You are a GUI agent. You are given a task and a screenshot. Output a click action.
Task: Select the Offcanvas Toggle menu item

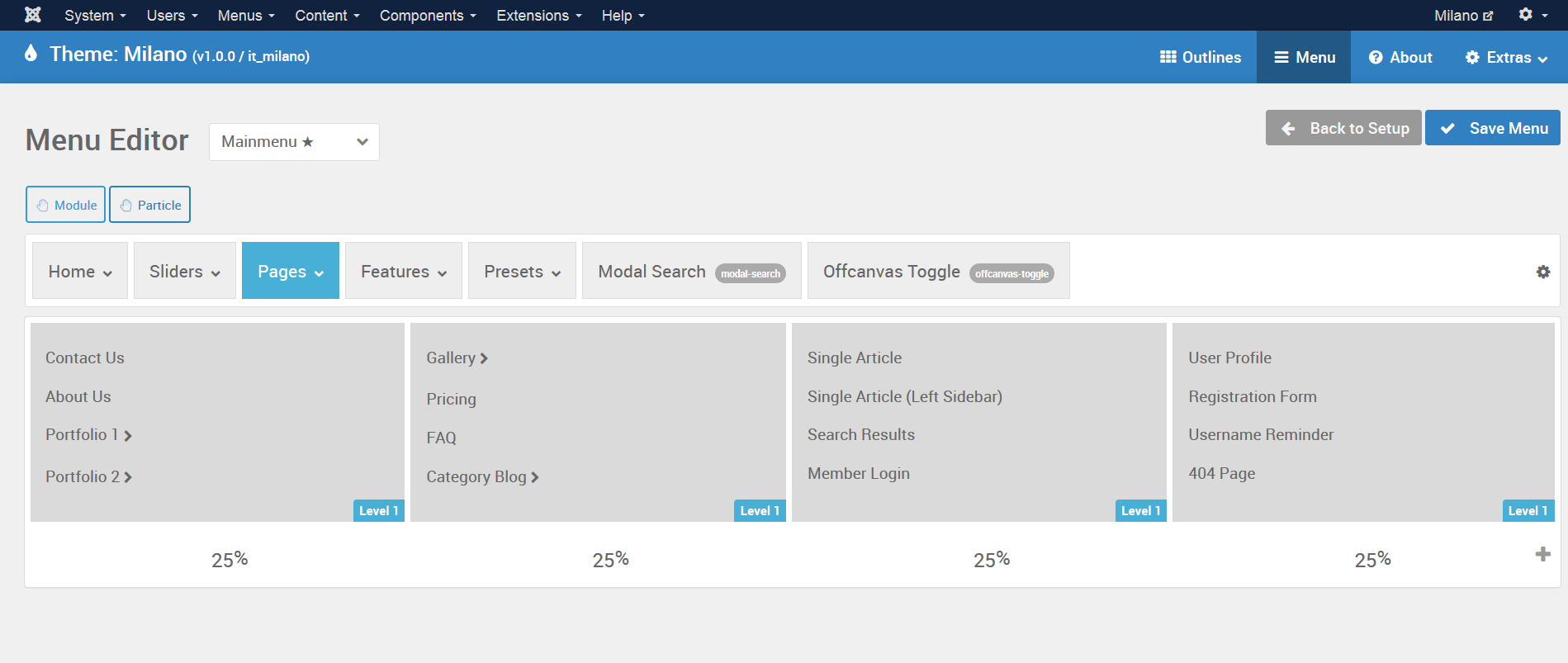coord(937,272)
